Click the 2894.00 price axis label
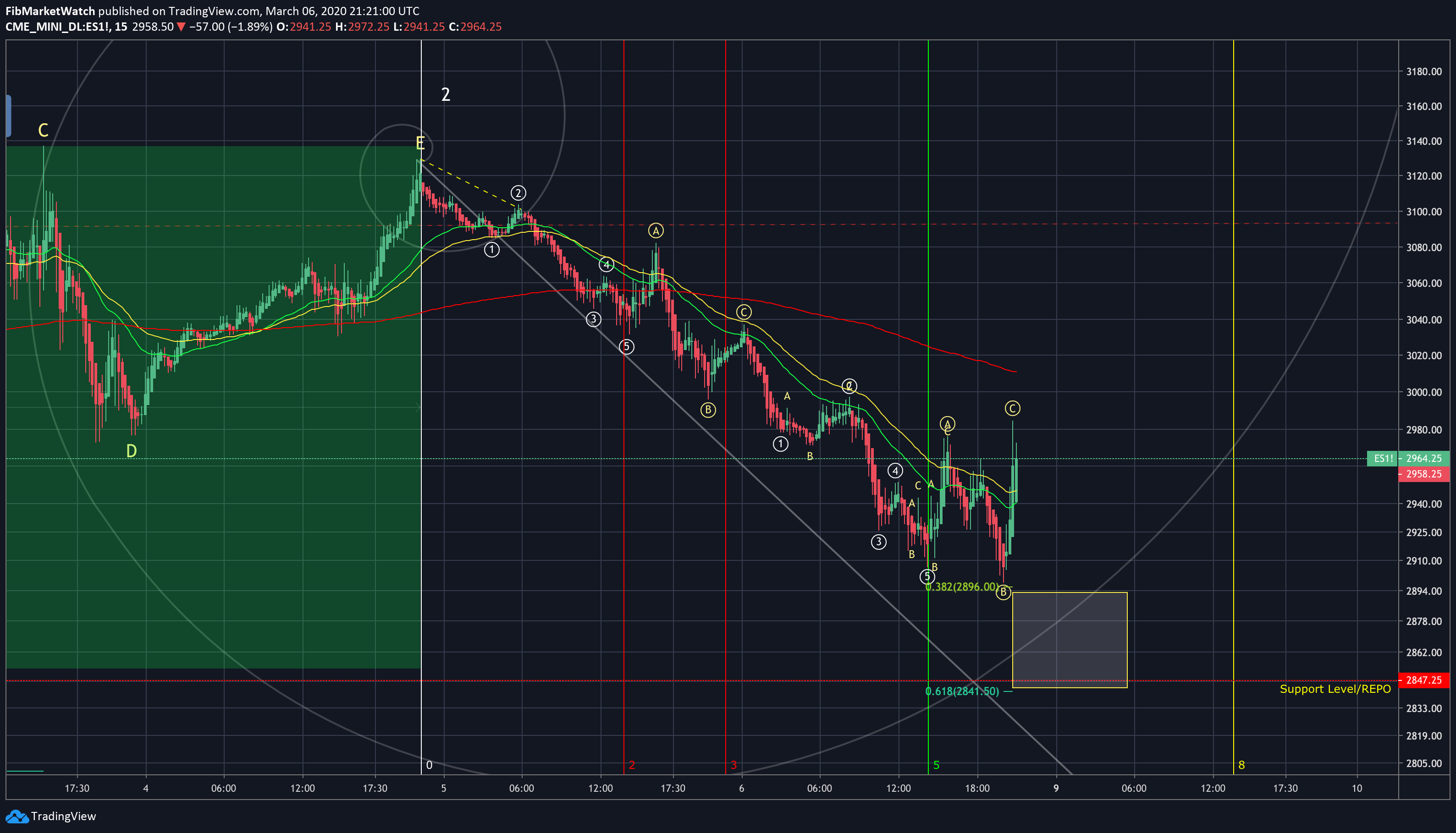The image size is (1456, 833). click(x=1424, y=592)
